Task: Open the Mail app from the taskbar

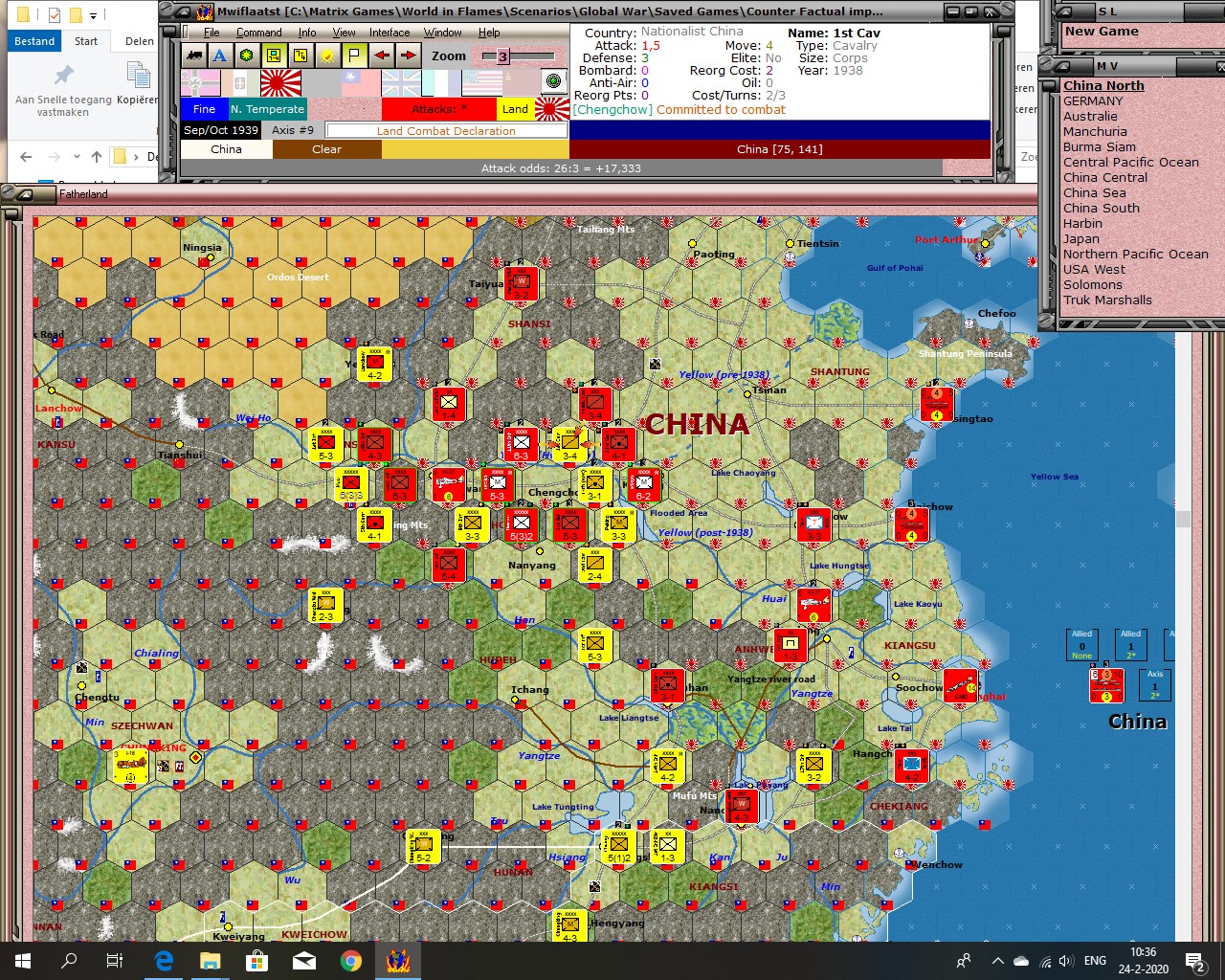Action: coord(304,961)
